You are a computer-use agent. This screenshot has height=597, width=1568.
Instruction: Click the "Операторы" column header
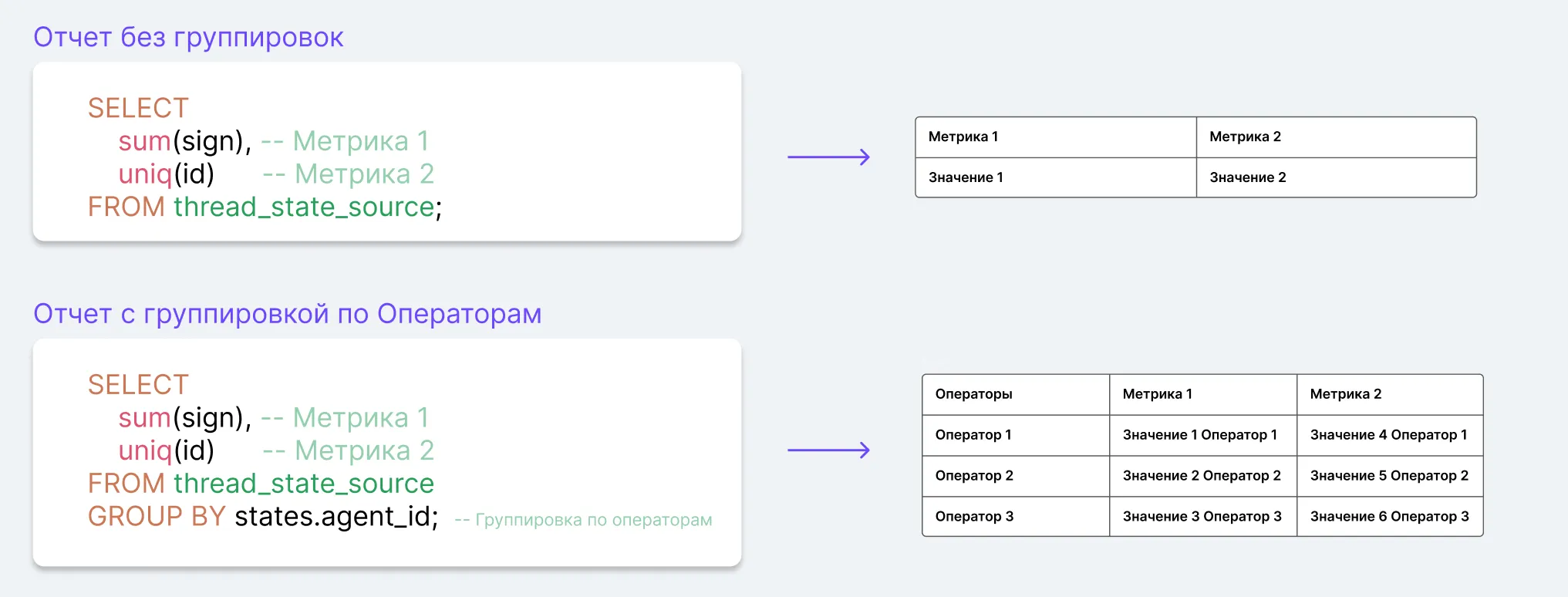[x=973, y=394]
